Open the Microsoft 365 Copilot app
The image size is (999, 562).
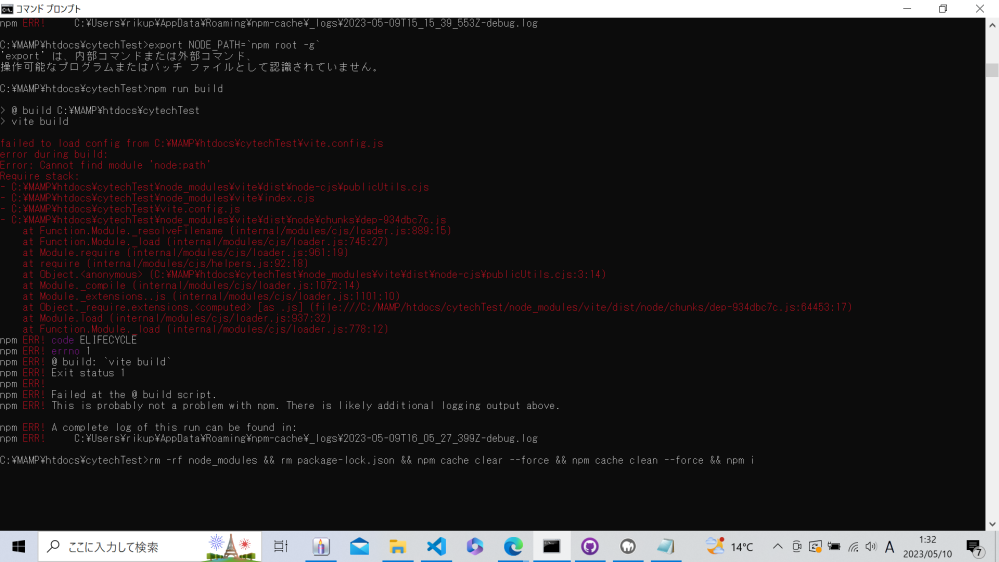[475, 547]
